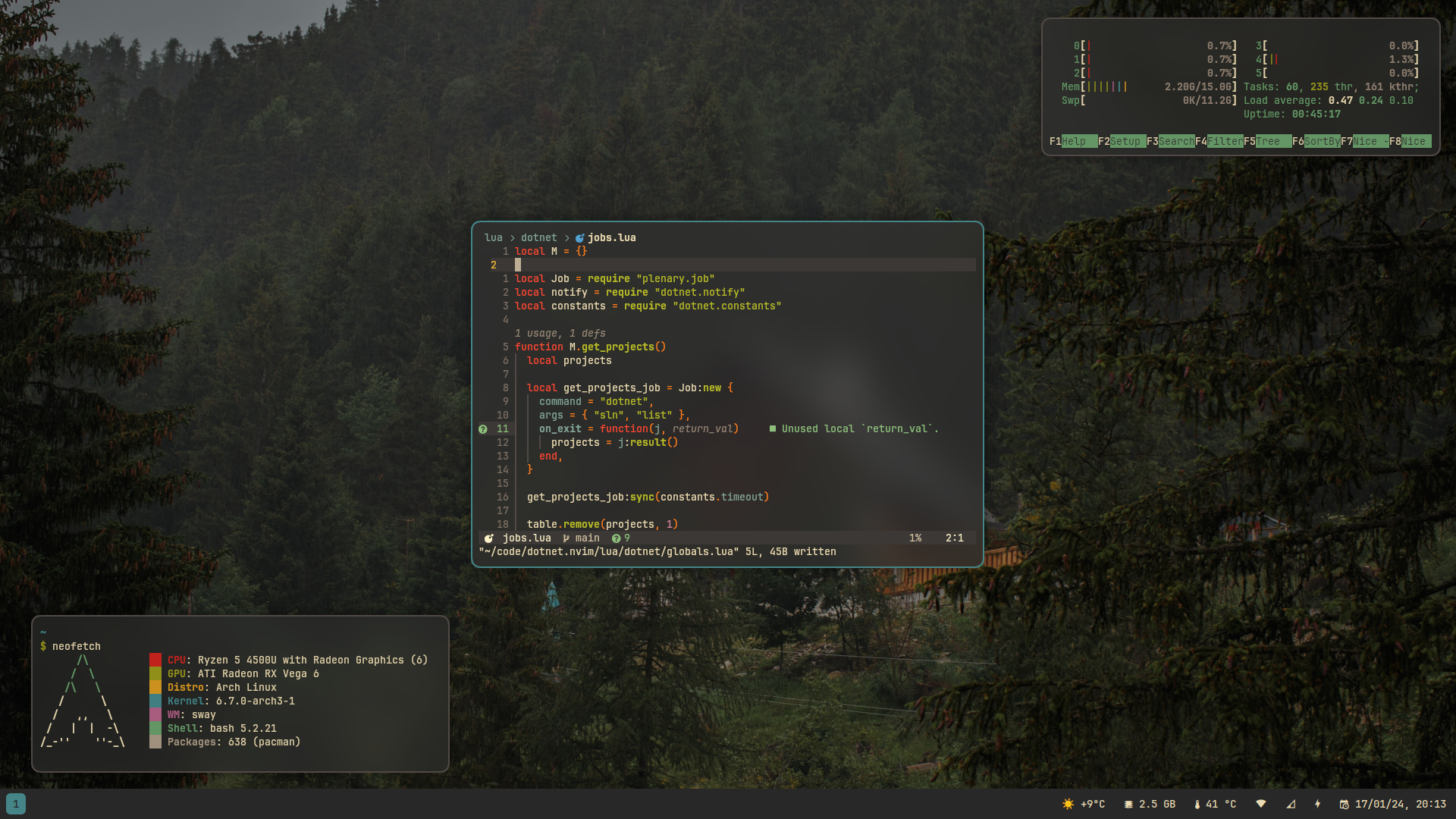
Task: Click the chevron after lua in the breadcrumb
Action: coord(512,238)
